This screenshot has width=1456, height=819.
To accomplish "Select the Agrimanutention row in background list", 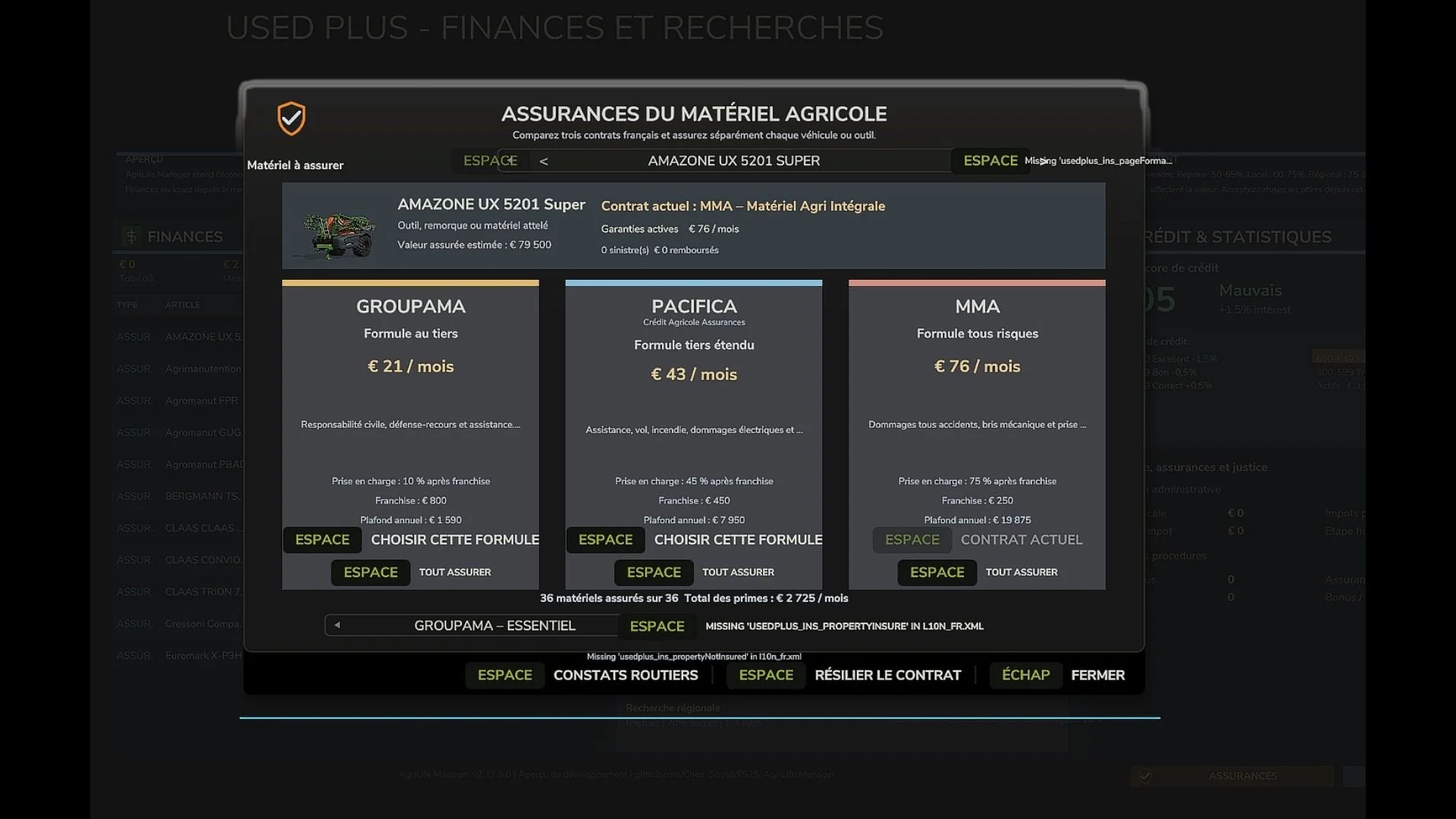I will (x=180, y=369).
